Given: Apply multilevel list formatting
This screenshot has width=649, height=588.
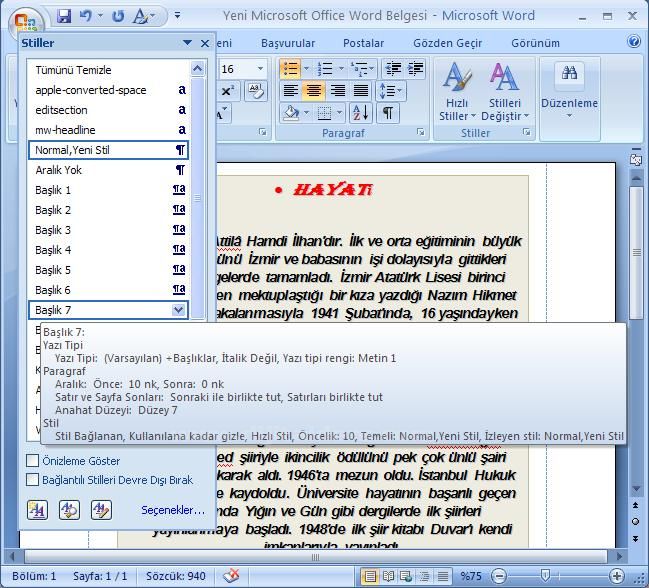Looking at the screenshot, I should (358, 68).
